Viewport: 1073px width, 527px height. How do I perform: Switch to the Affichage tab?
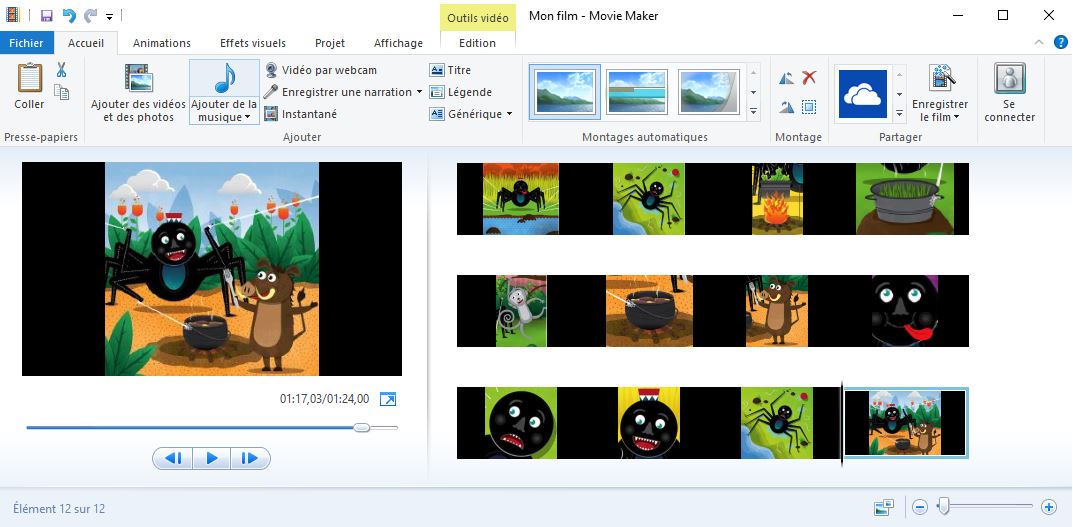(x=398, y=42)
